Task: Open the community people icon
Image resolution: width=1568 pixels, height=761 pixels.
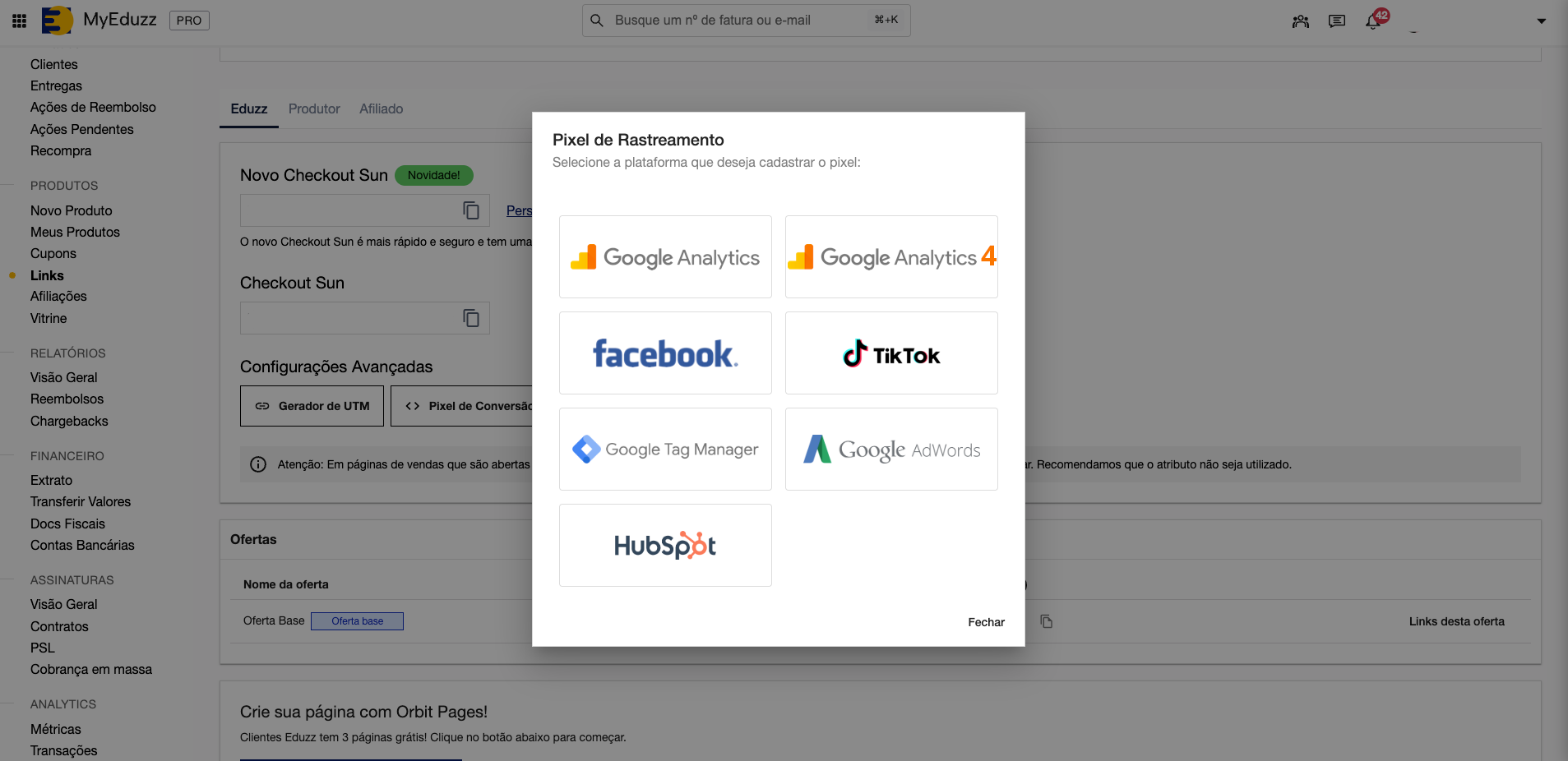Action: point(1301,21)
